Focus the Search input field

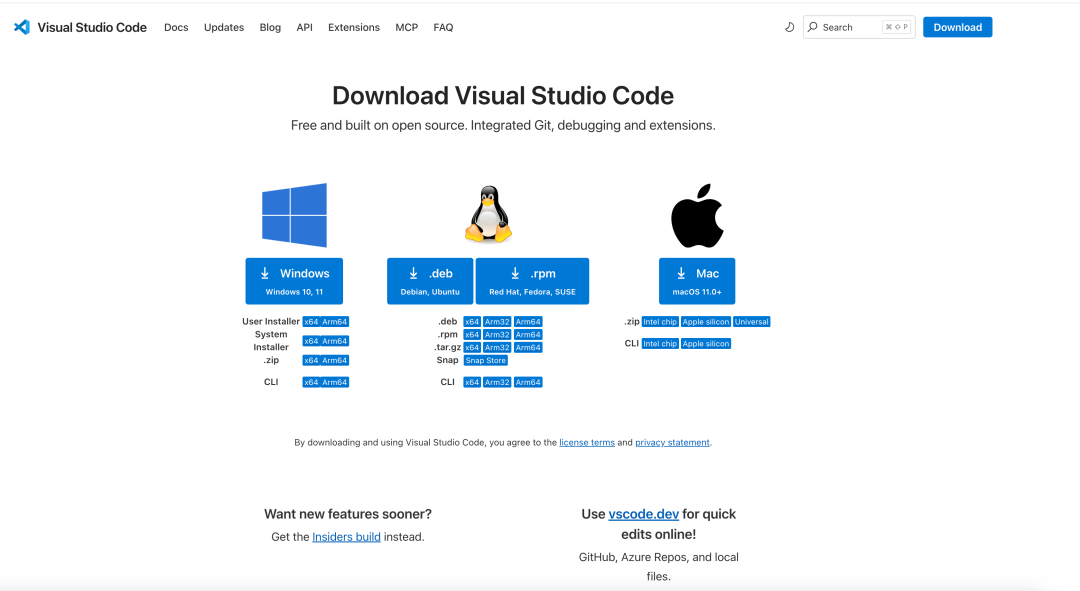pyautogui.click(x=850, y=27)
